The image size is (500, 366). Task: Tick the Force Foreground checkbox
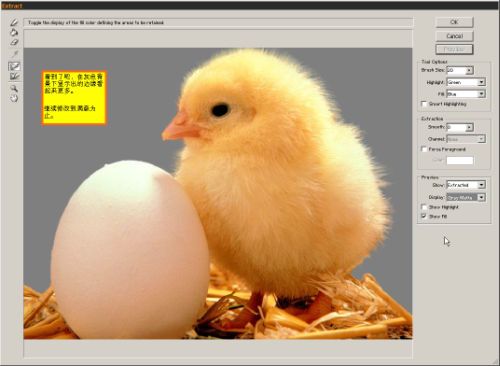(424, 149)
